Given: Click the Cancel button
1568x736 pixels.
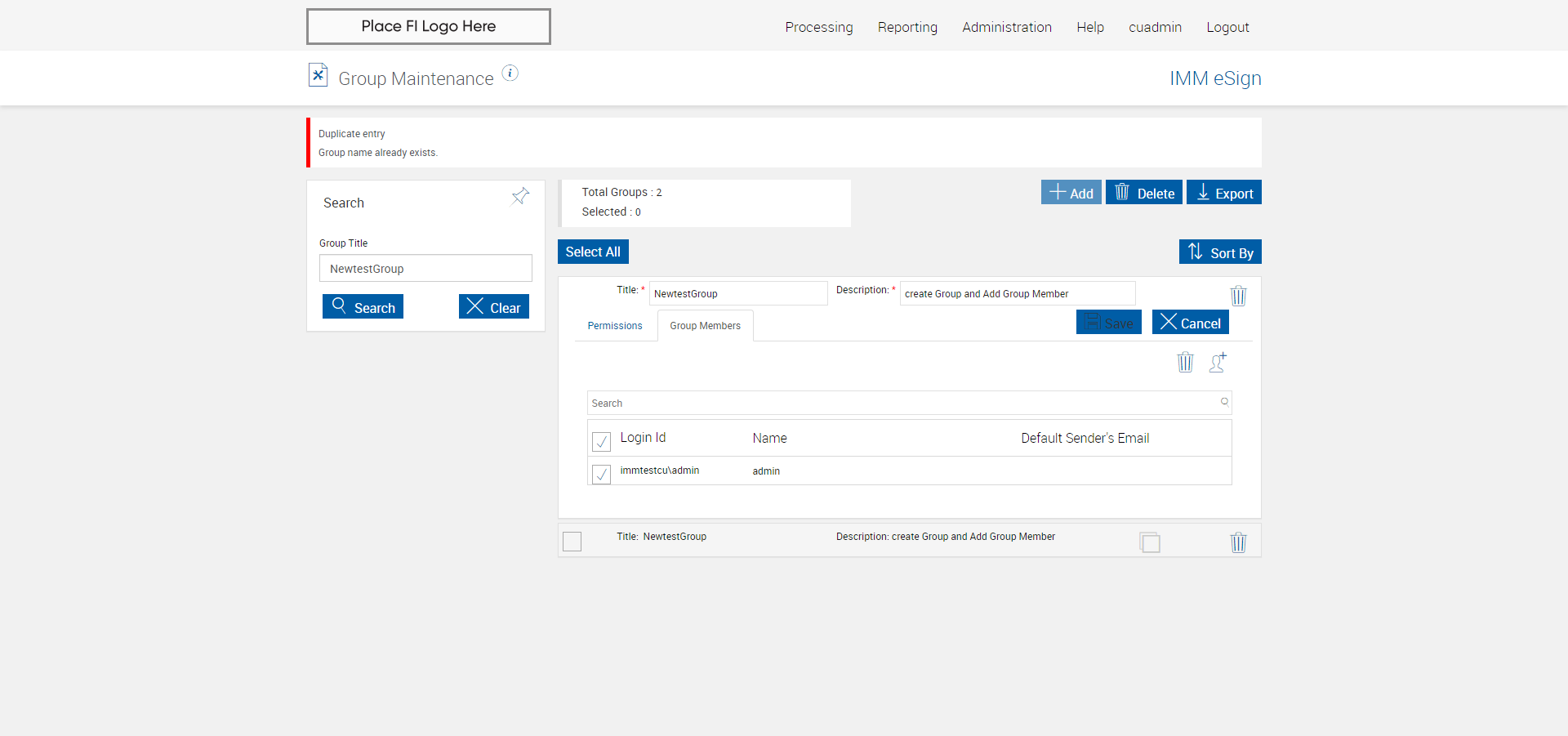Looking at the screenshot, I should [x=1190, y=323].
